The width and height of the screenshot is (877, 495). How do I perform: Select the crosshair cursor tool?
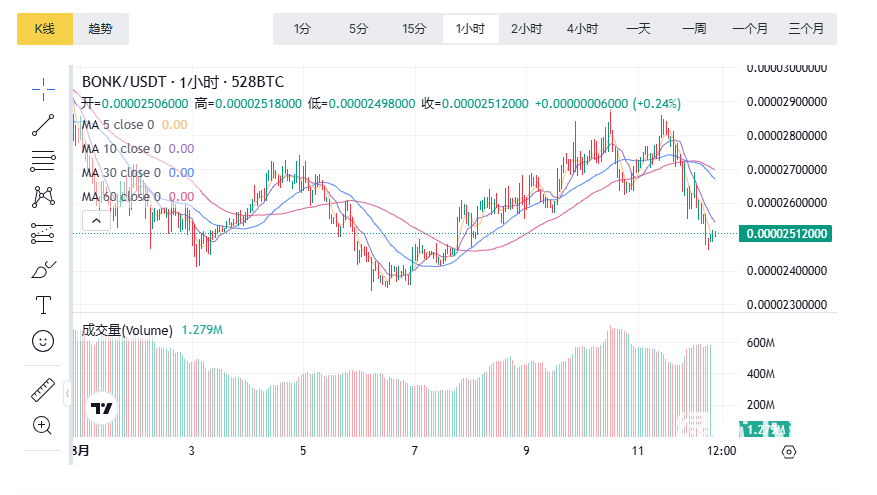[43, 89]
